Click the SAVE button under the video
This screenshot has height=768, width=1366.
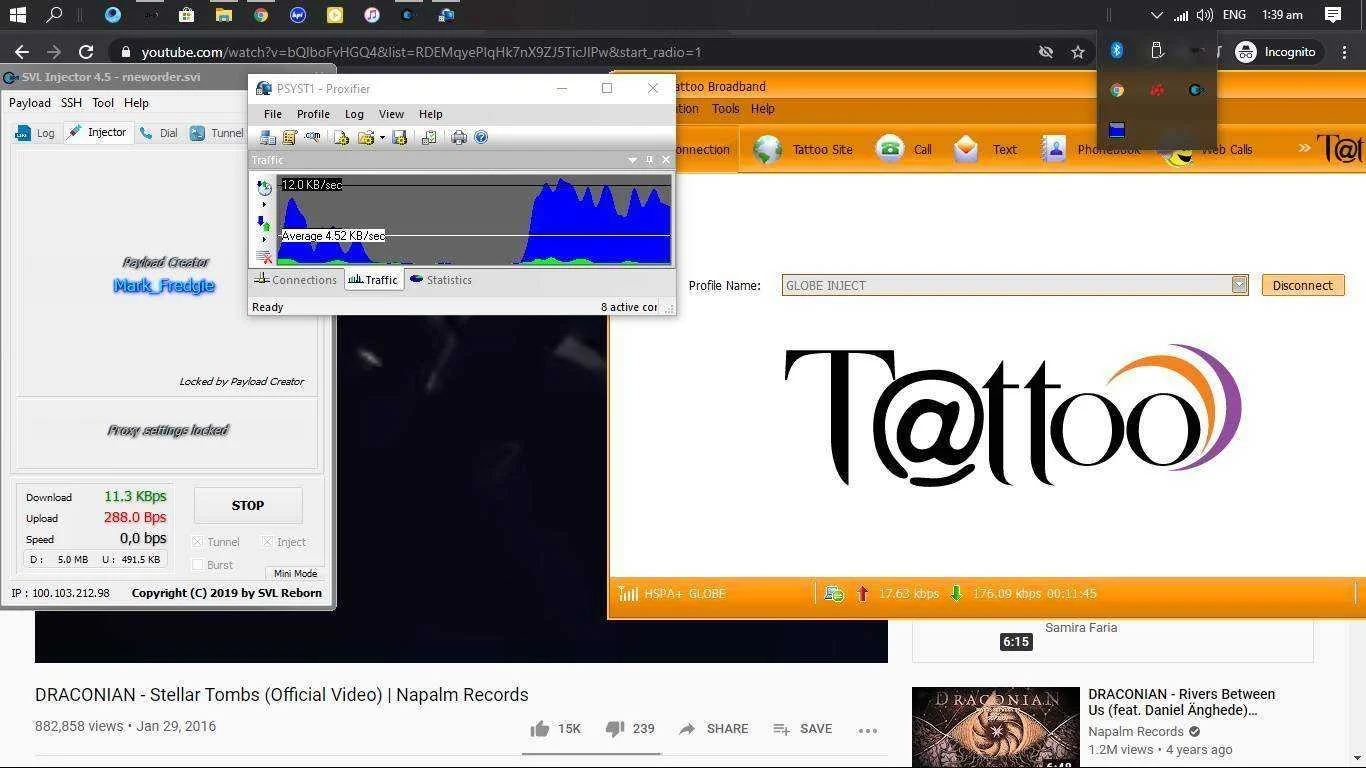[x=803, y=729]
